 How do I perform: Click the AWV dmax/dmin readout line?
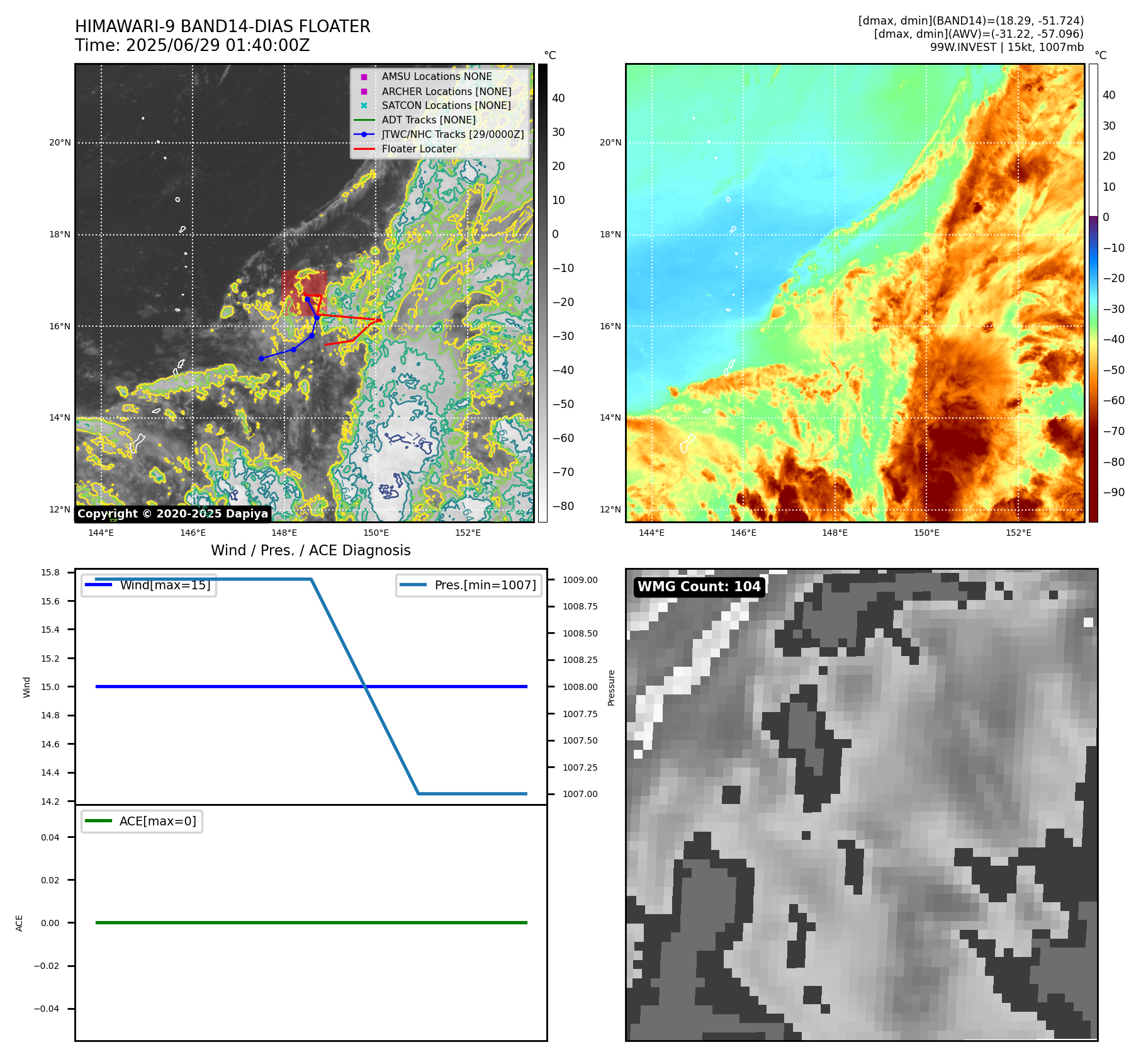click(x=979, y=34)
